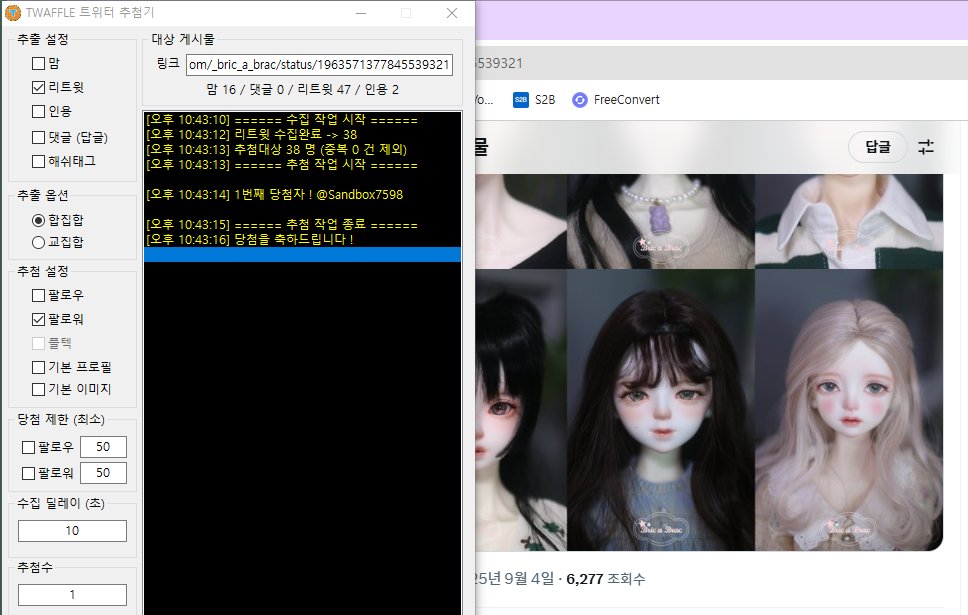Click the 수집 작업 시작 log line
The height and width of the screenshot is (615, 968).
tap(282, 120)
